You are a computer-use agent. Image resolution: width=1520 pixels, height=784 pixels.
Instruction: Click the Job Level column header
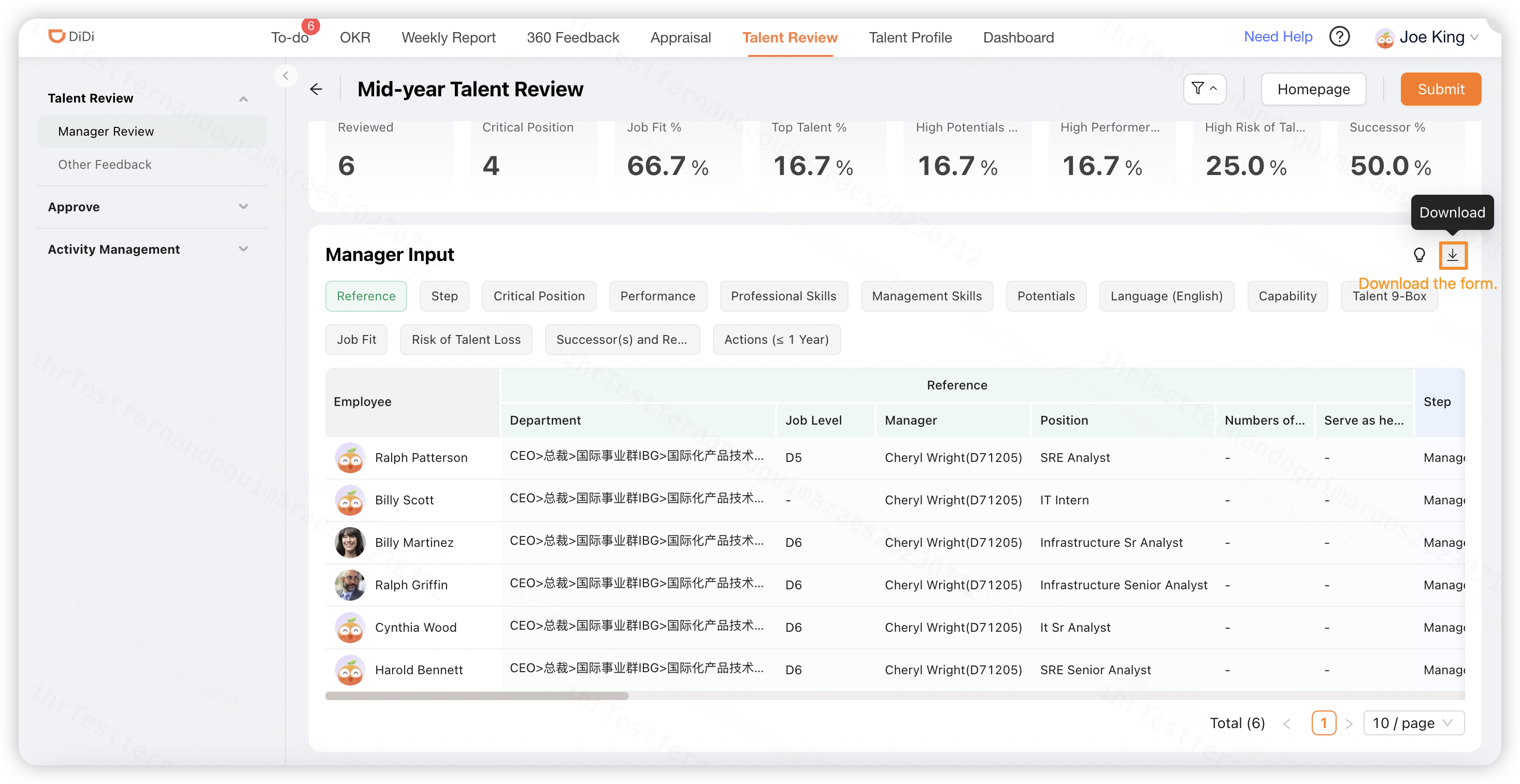(x=825, y=420)
